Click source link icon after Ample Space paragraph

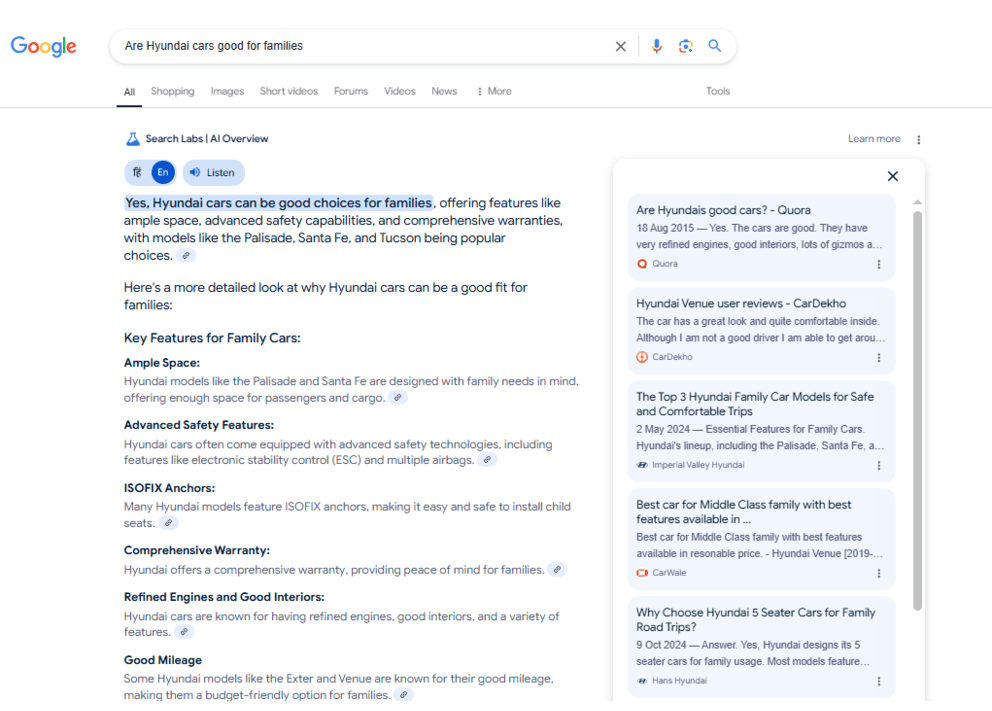click(x=398, y=398)
